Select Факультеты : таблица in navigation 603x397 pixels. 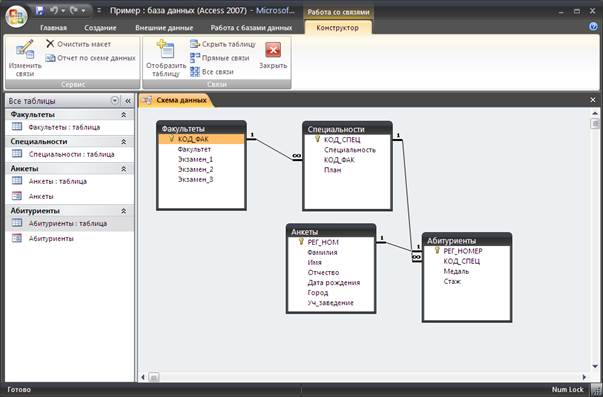click(70, 127)
